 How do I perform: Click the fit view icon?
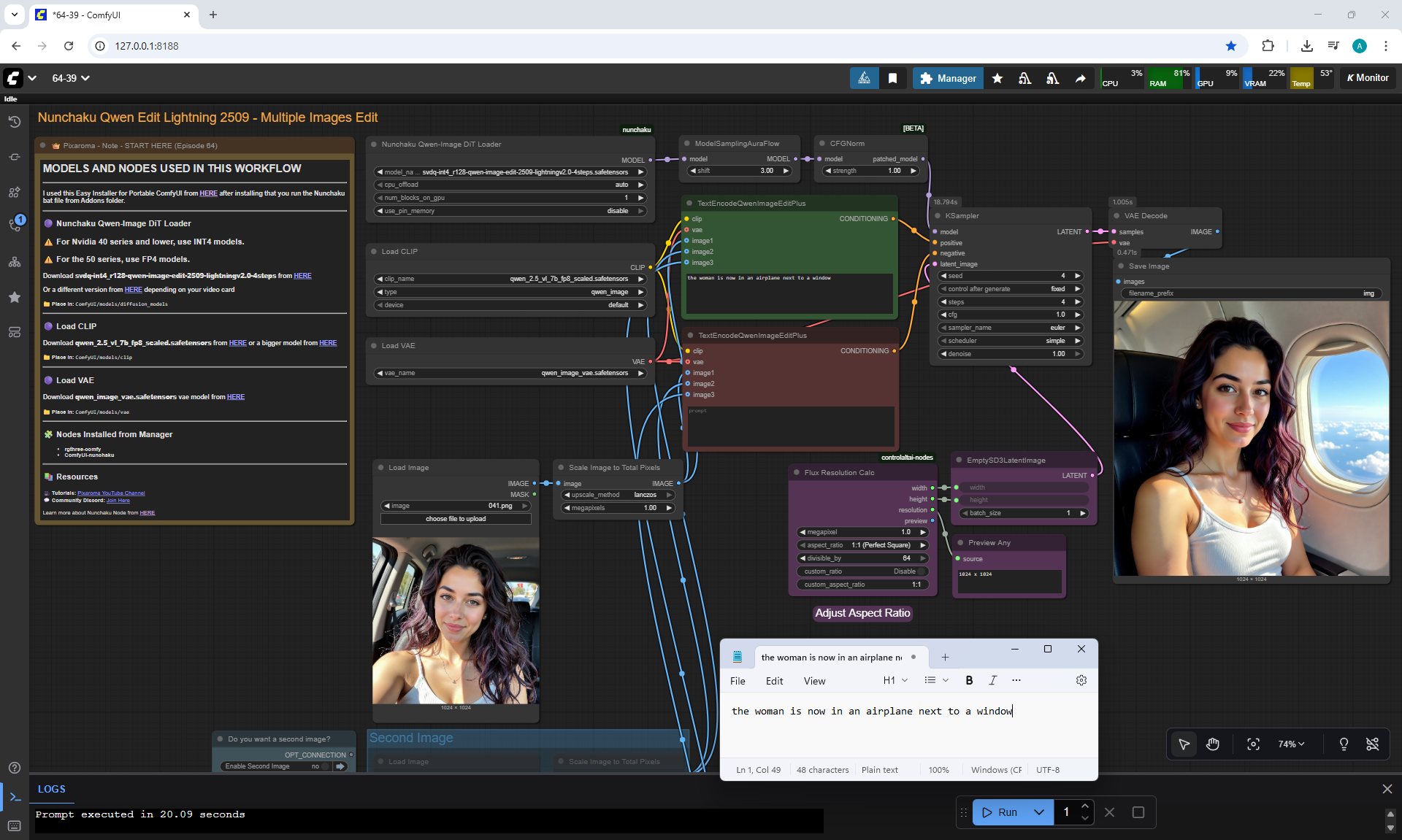point(1253,744)
